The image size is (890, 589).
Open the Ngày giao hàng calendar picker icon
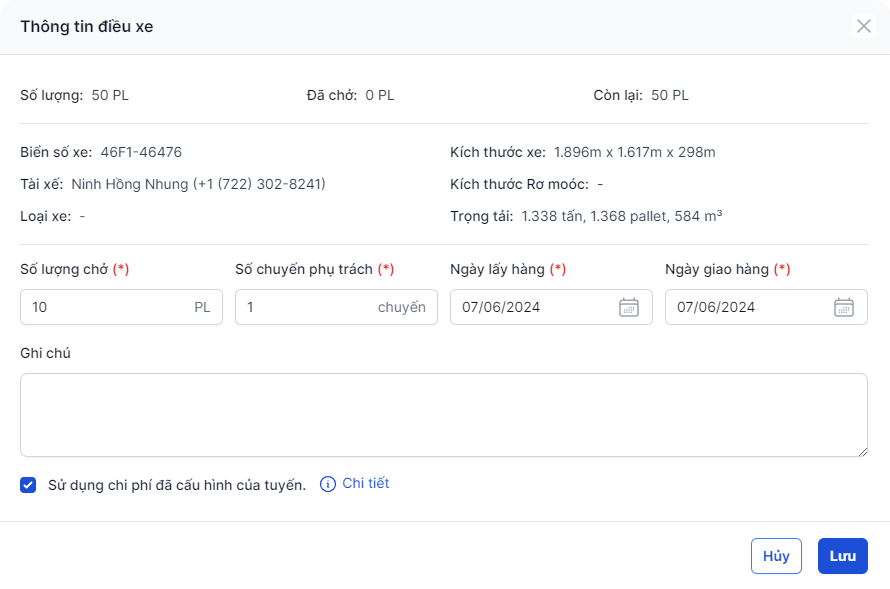(x=843, y=307)
